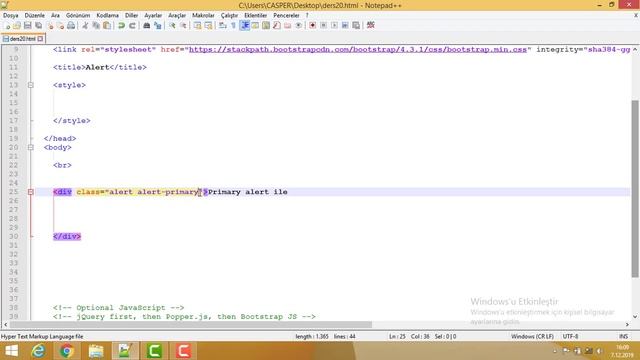Click the Open file toolbar icon
Screen dimensions: 640x360
click(x=17, y=25)
